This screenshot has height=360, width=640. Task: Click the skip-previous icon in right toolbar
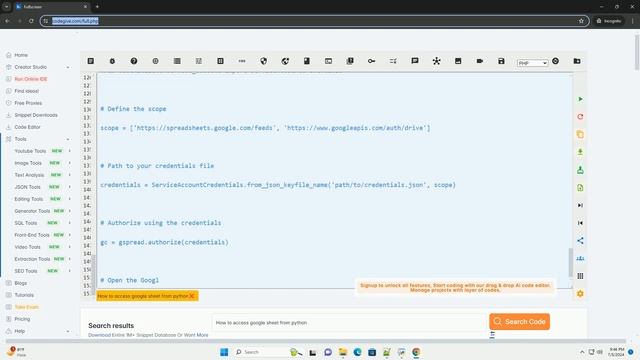(580, 223)
